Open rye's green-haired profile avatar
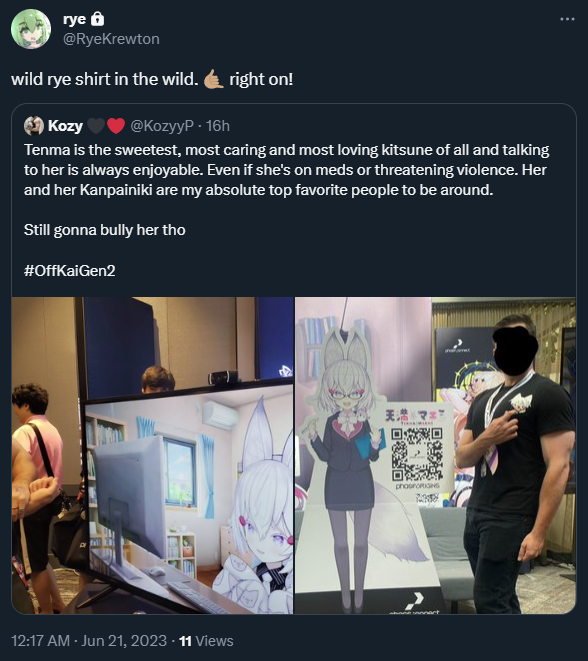Viewport: 588px width, 661px height. pos(31,29)
